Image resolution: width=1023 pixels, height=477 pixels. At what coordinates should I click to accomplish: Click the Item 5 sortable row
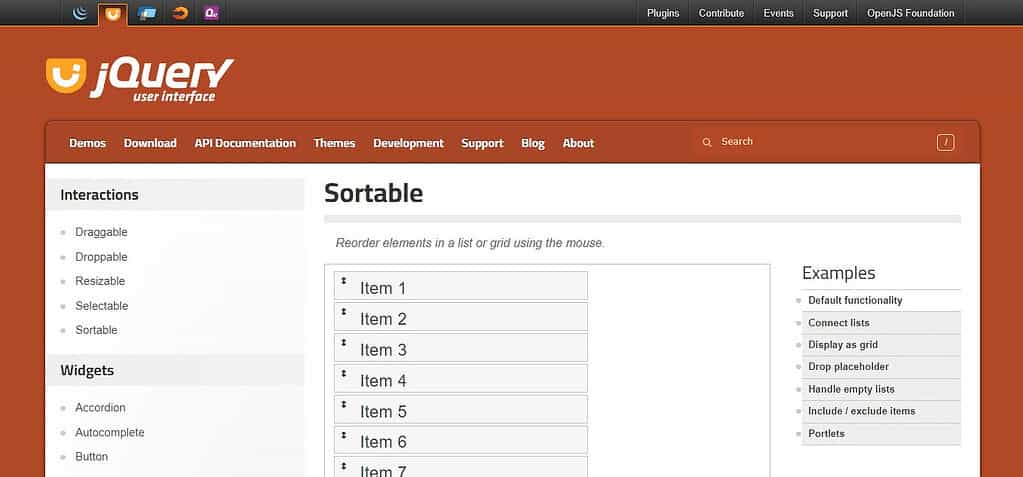click(461, 409)
